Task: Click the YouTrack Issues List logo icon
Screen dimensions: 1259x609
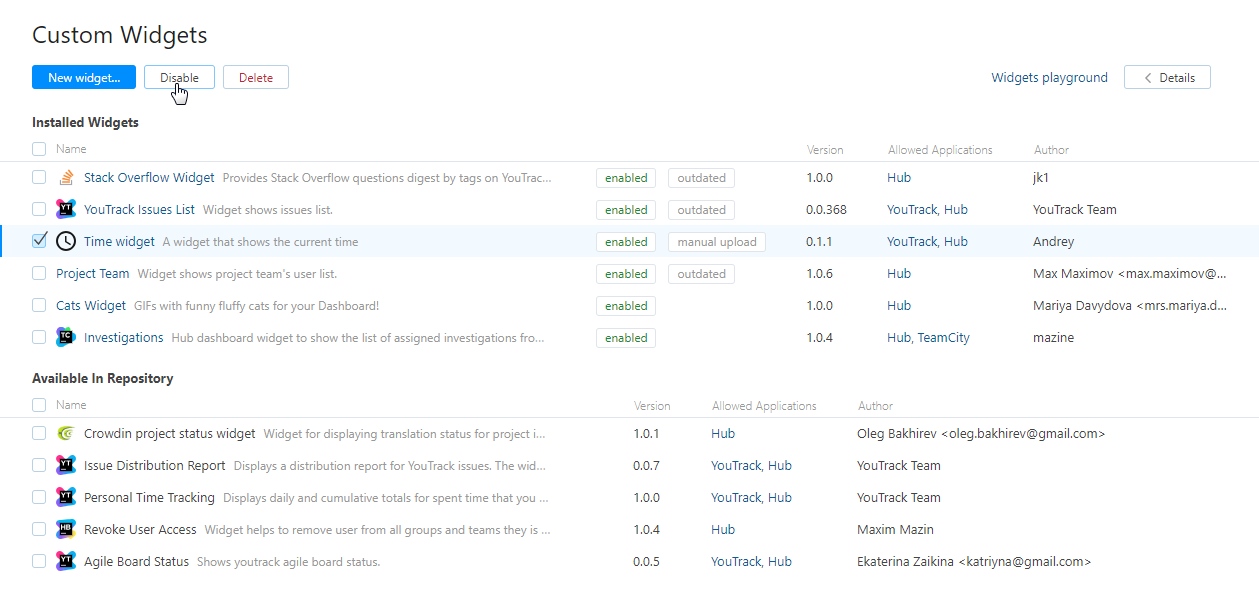Action: tap(66, 210)
